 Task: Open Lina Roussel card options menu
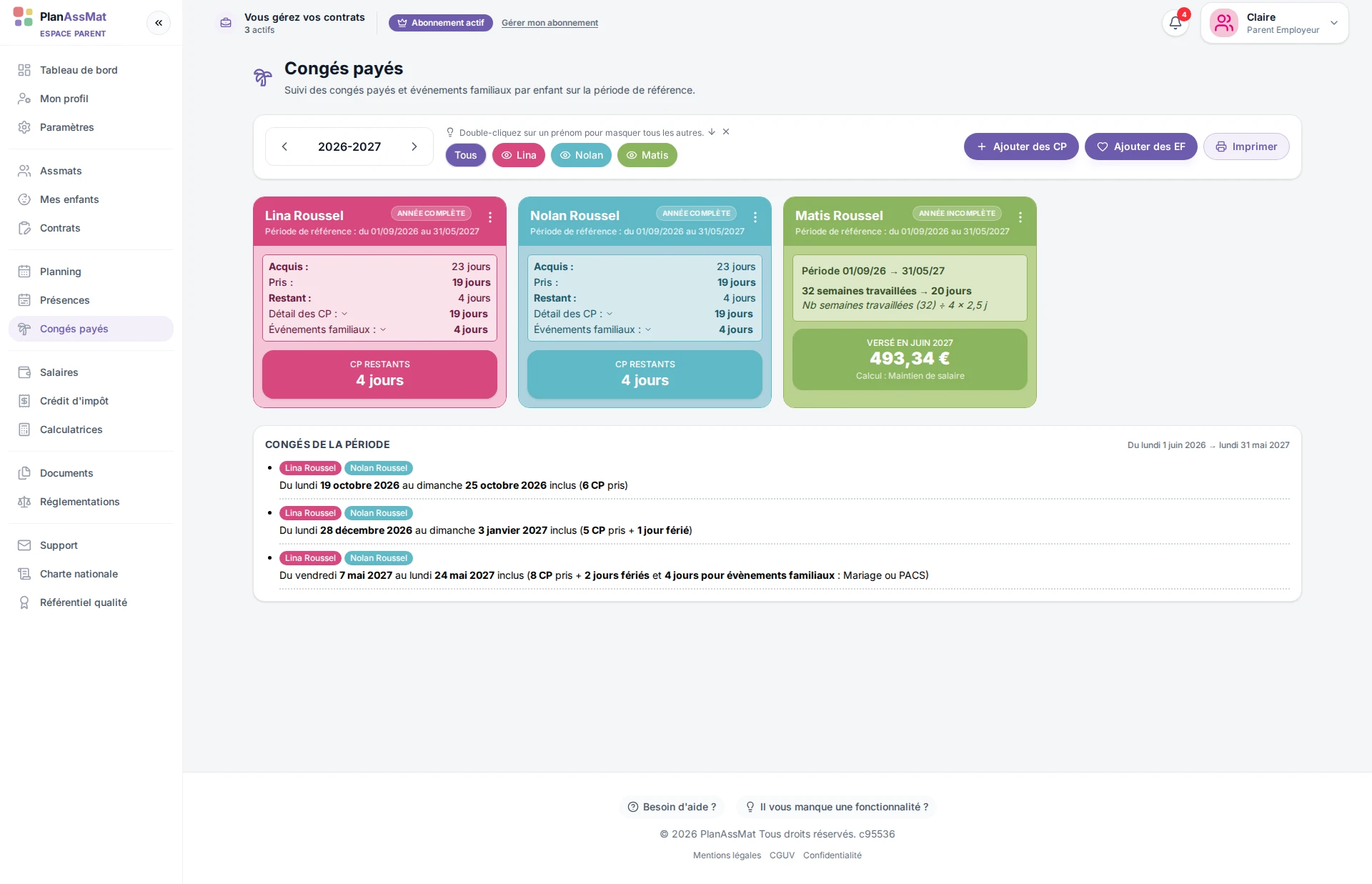point(490,217)
